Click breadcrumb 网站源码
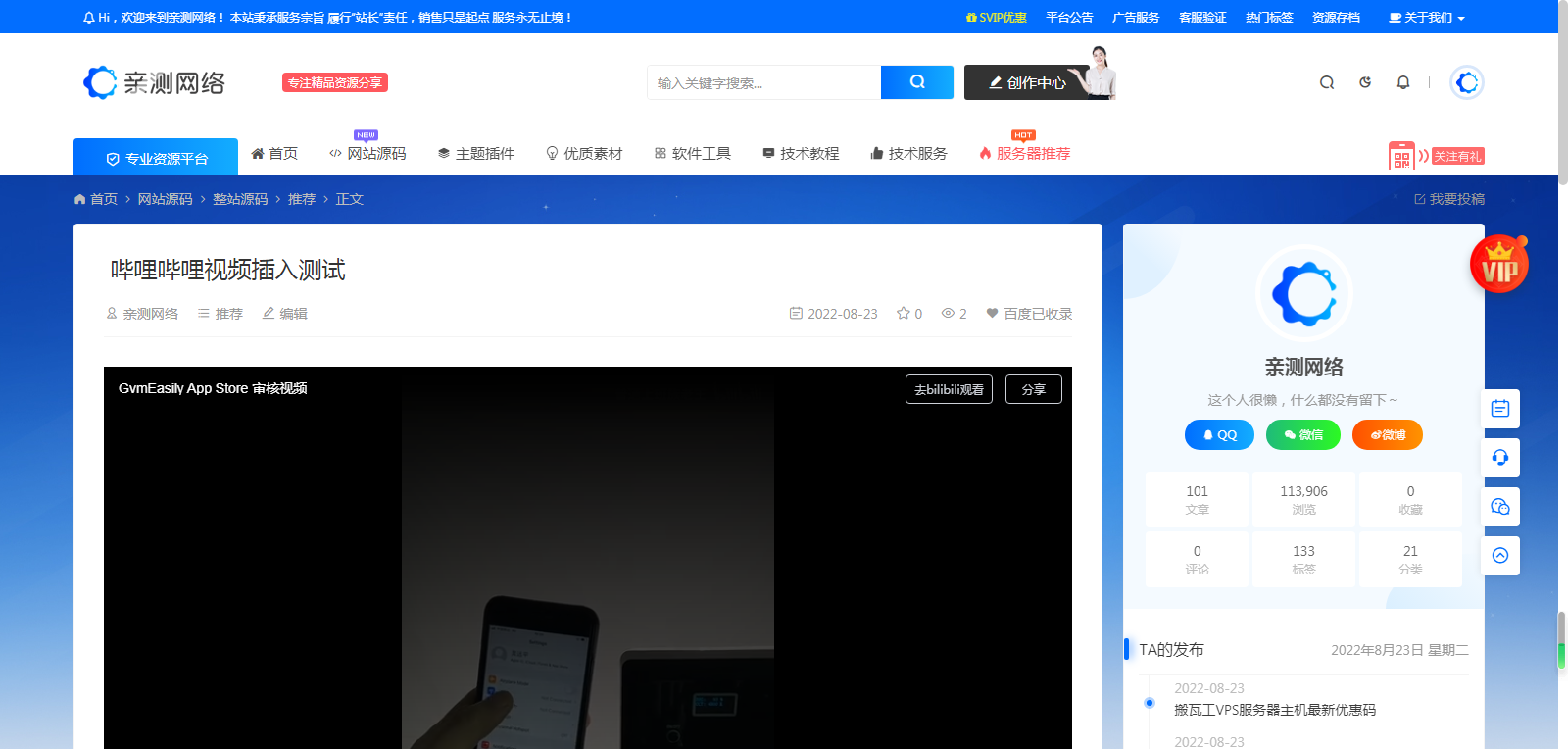Viewport: 1568px width, 749px height. point(165,199)
